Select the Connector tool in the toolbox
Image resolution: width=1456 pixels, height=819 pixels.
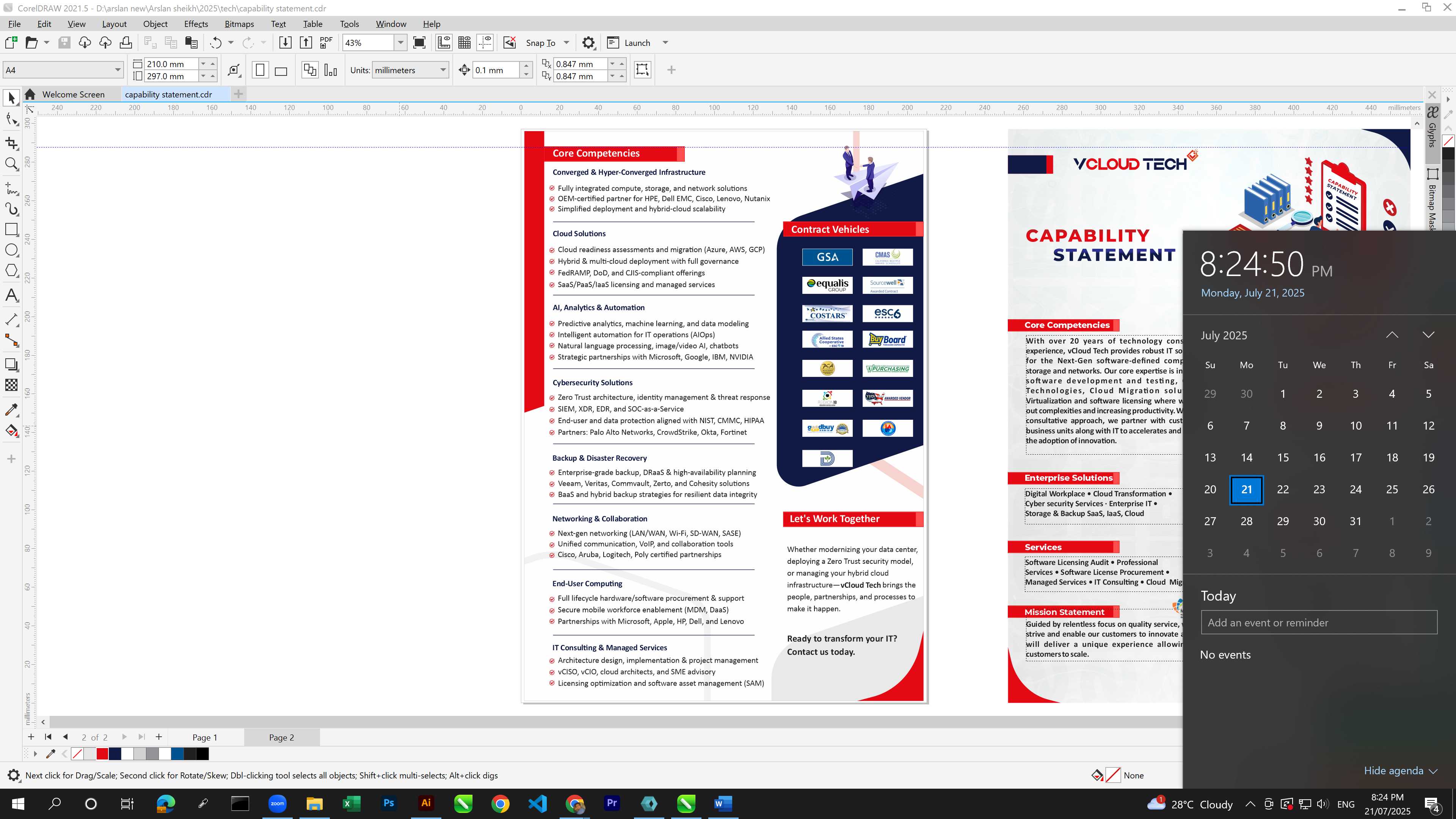(11, 340)
